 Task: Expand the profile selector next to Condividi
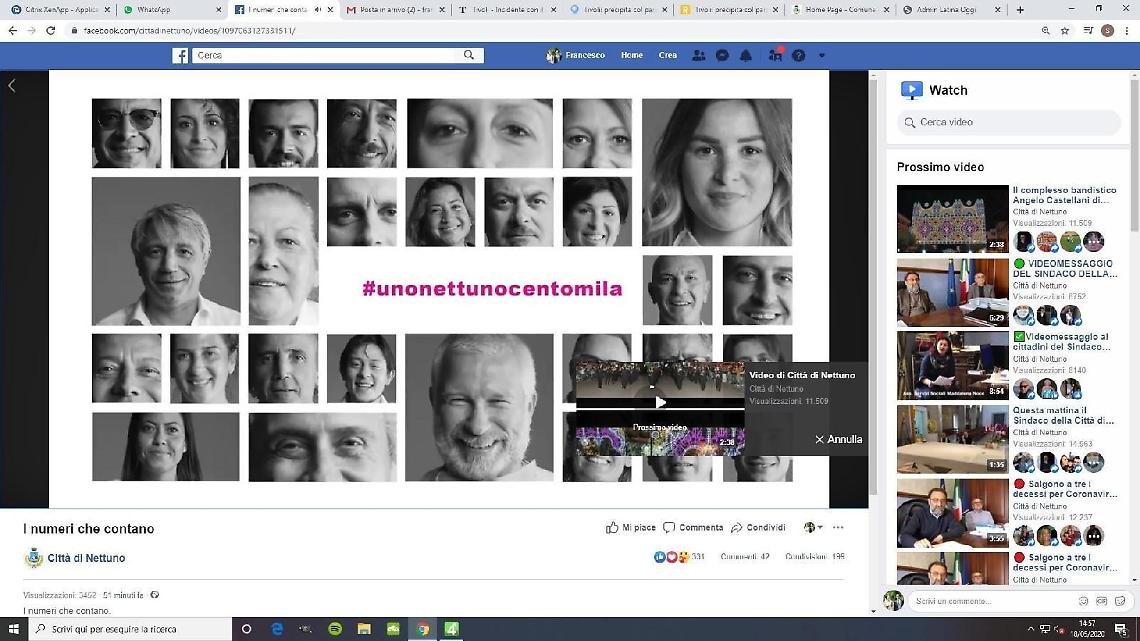coord(813,528)
